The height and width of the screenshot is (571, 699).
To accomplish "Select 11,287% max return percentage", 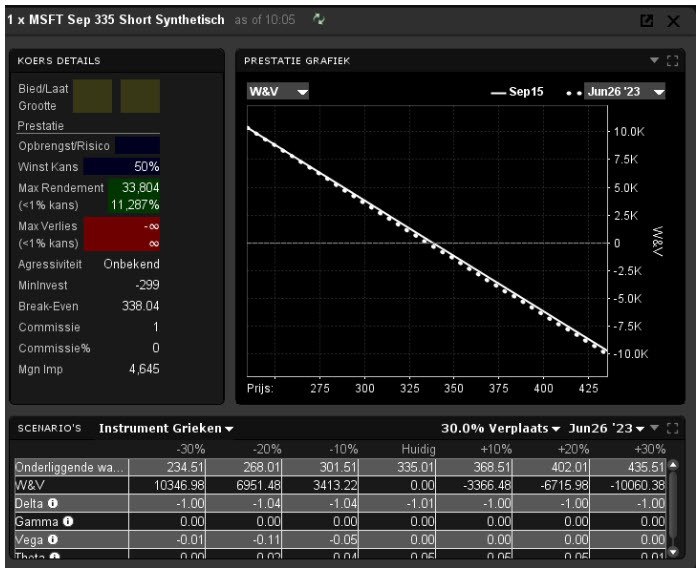I will [134, 205].
